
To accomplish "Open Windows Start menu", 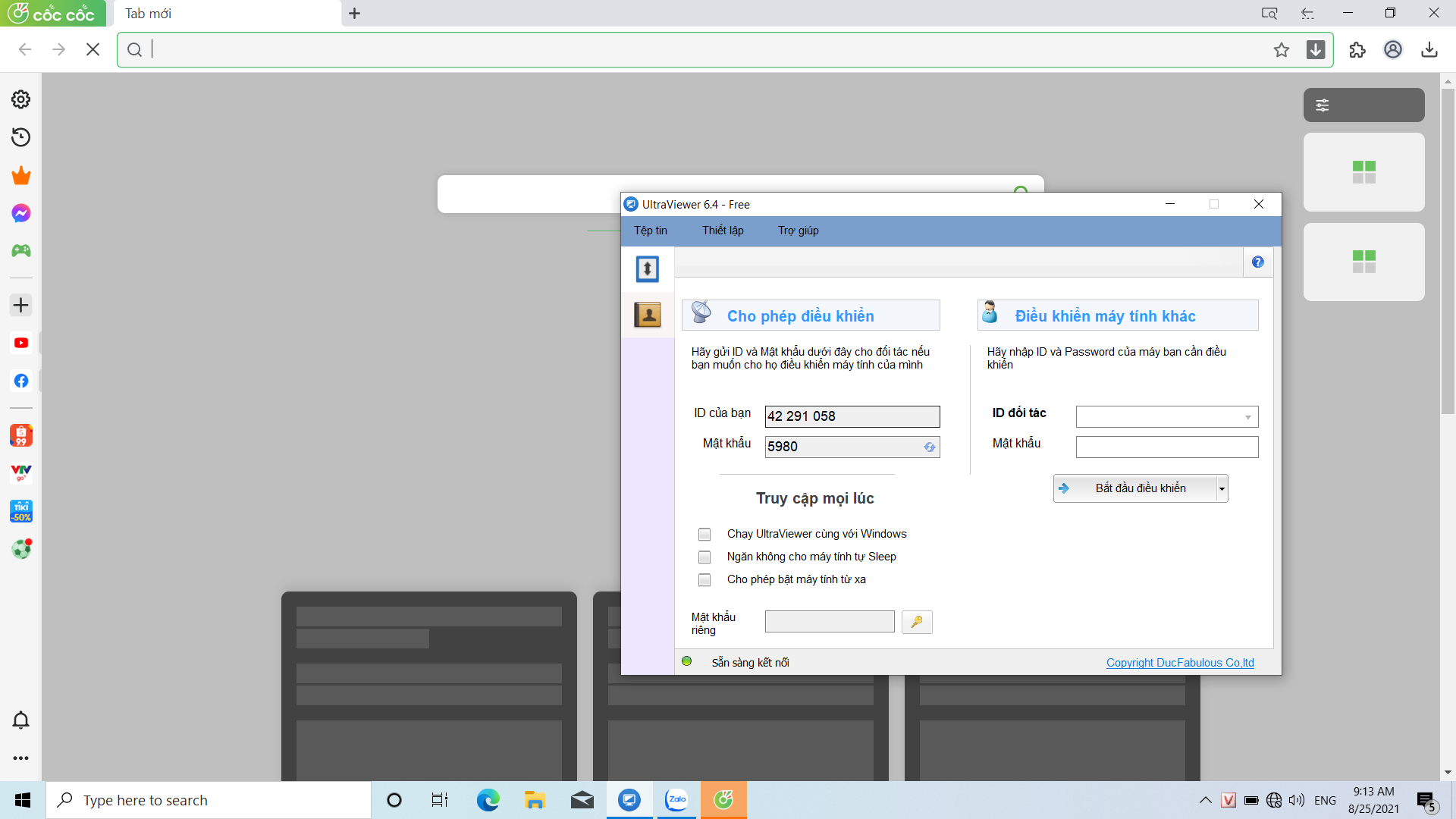I will point(23,800).
